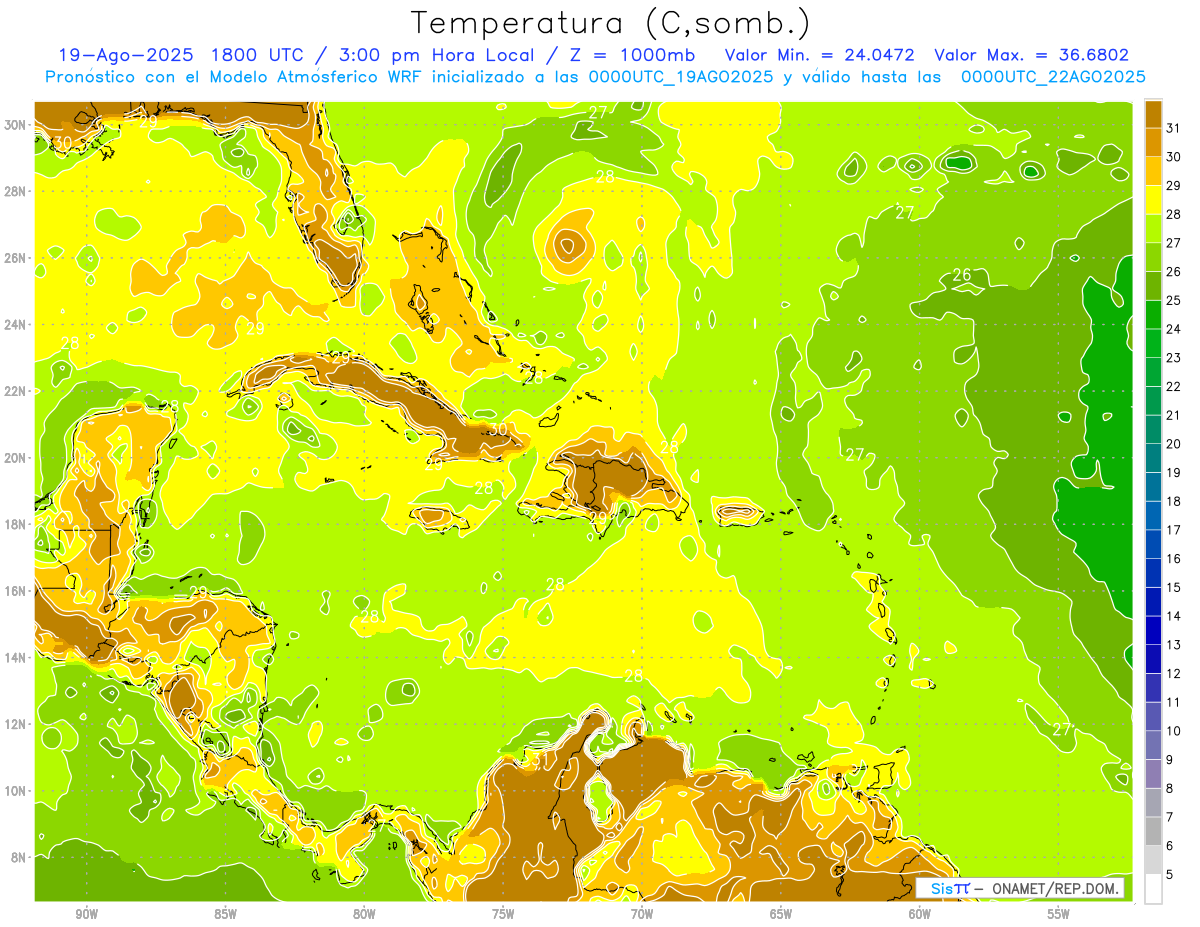Click the number 23 on the color scale
Image resolution: width=1200 pixels, height=927 pixels.
(1174, 358)
